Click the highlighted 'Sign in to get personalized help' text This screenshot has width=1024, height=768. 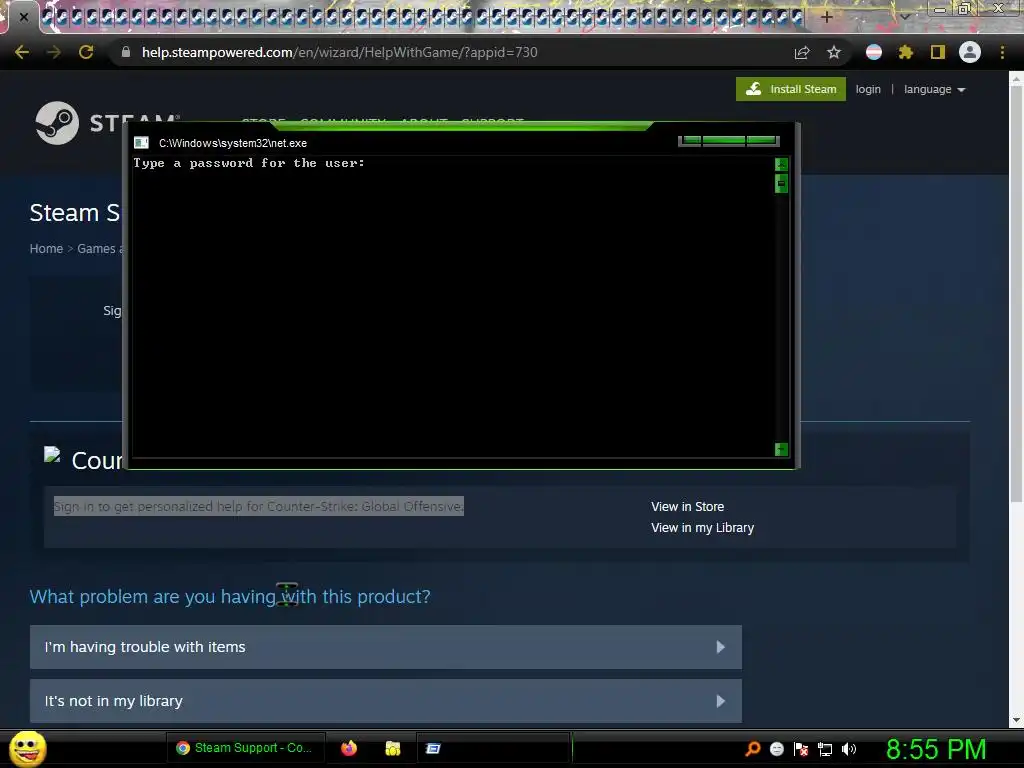tap(259, 506)
